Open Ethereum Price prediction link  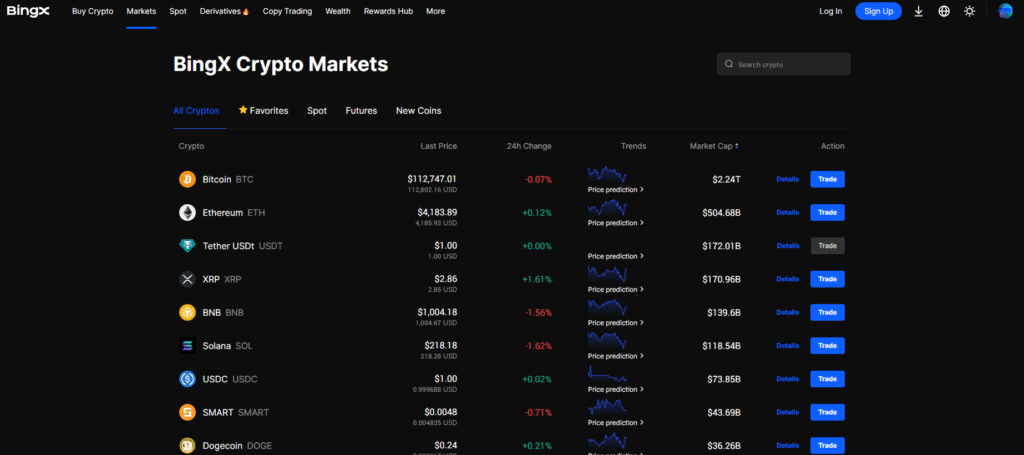[x=616, y=223]
